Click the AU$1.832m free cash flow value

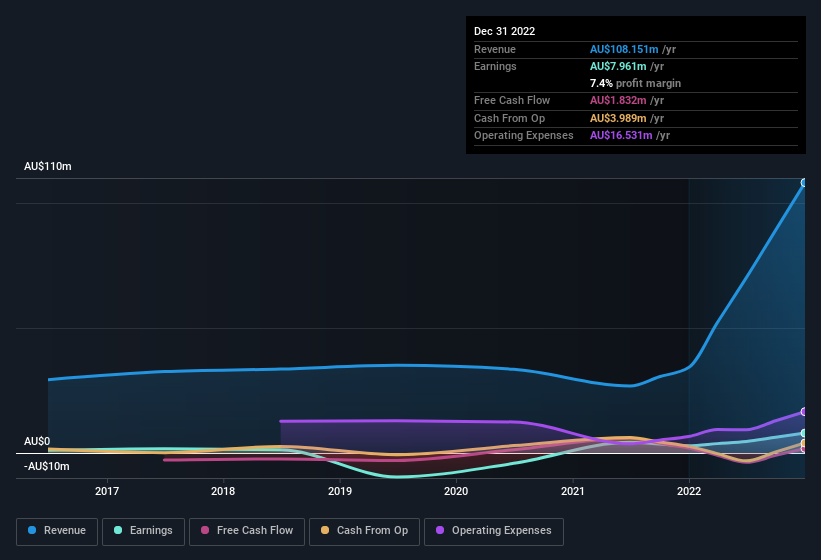coord(618,100)
